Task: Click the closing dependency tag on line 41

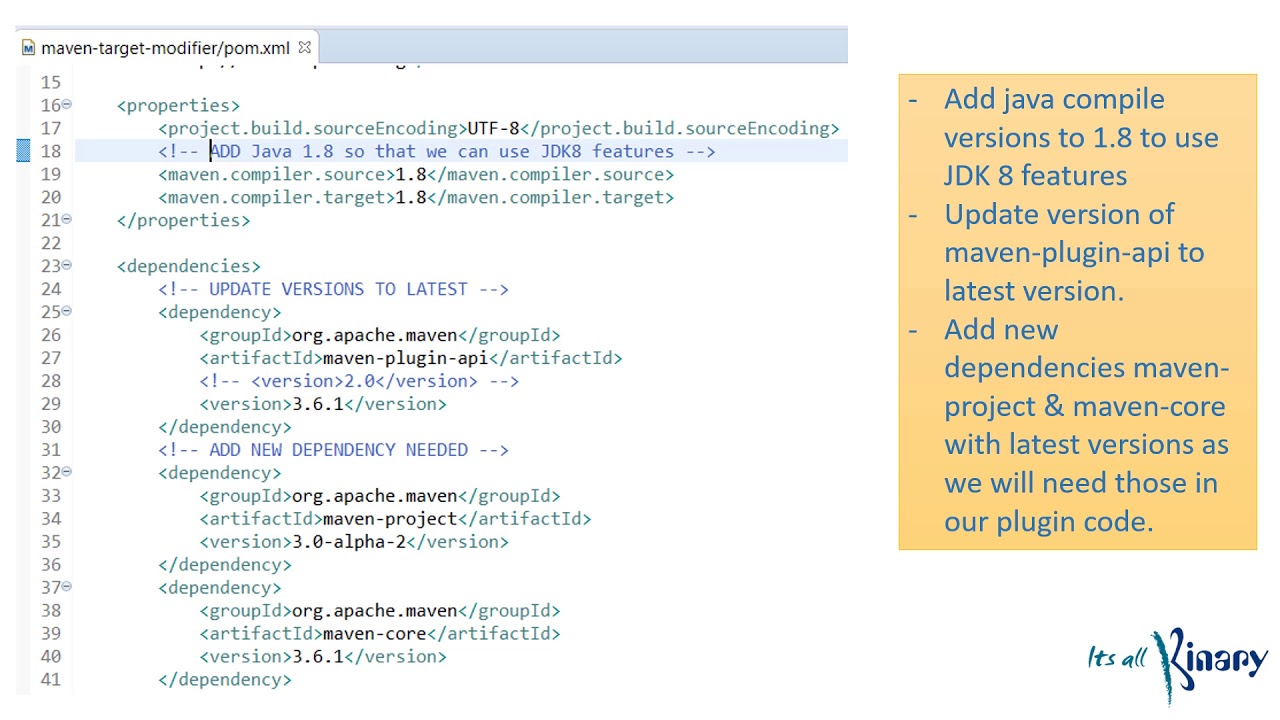Action: pos(225,680)
